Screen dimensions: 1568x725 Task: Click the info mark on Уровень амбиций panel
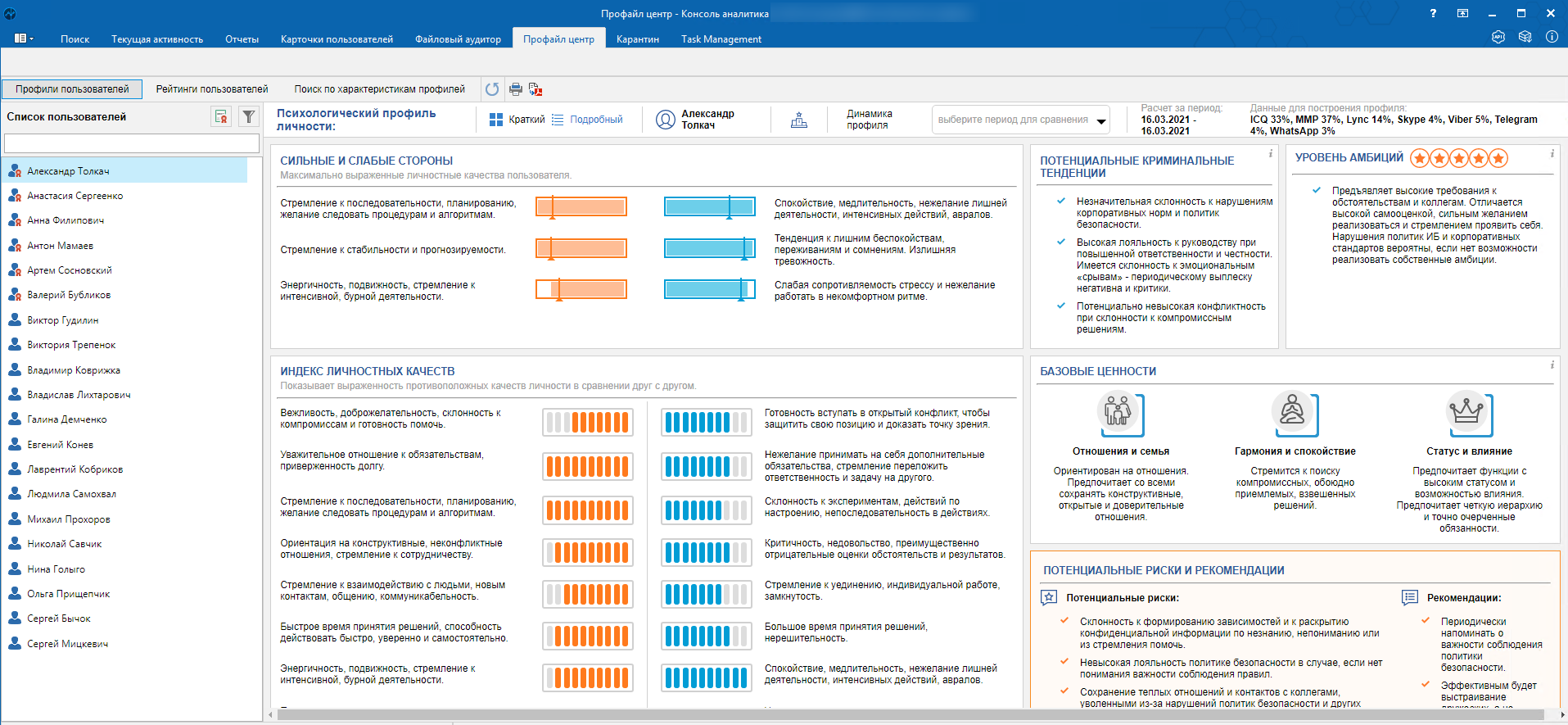pos(1552,153)
